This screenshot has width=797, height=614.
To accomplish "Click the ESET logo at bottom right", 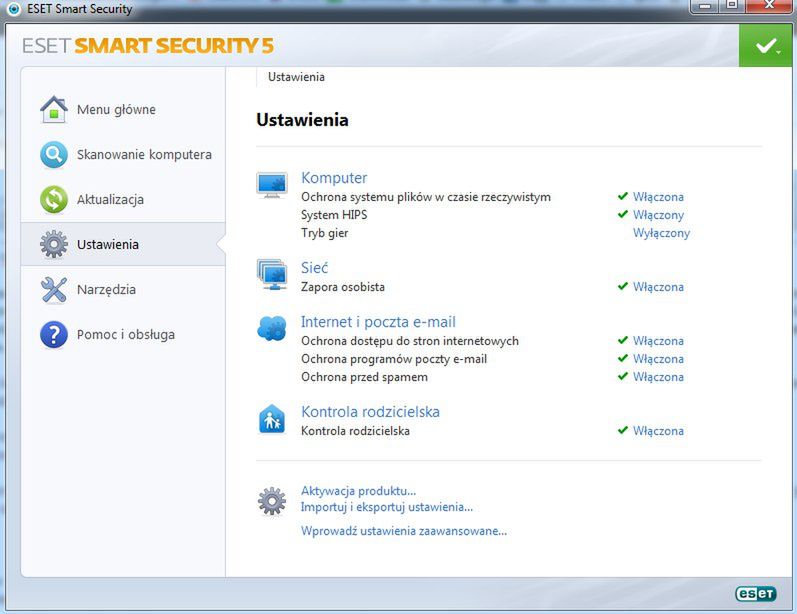I will pyautogui.click(x=755, y=593).
